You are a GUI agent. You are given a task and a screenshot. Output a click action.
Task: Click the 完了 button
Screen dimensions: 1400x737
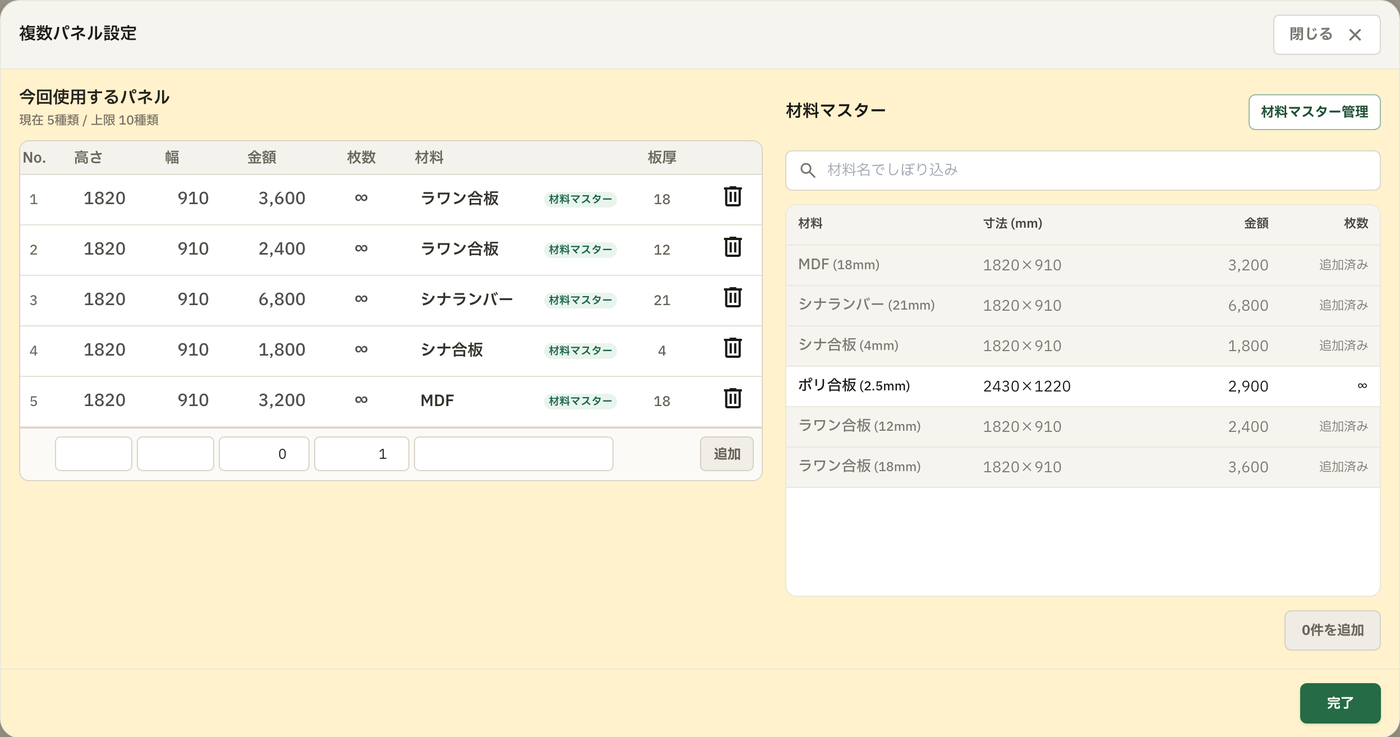1340,703
